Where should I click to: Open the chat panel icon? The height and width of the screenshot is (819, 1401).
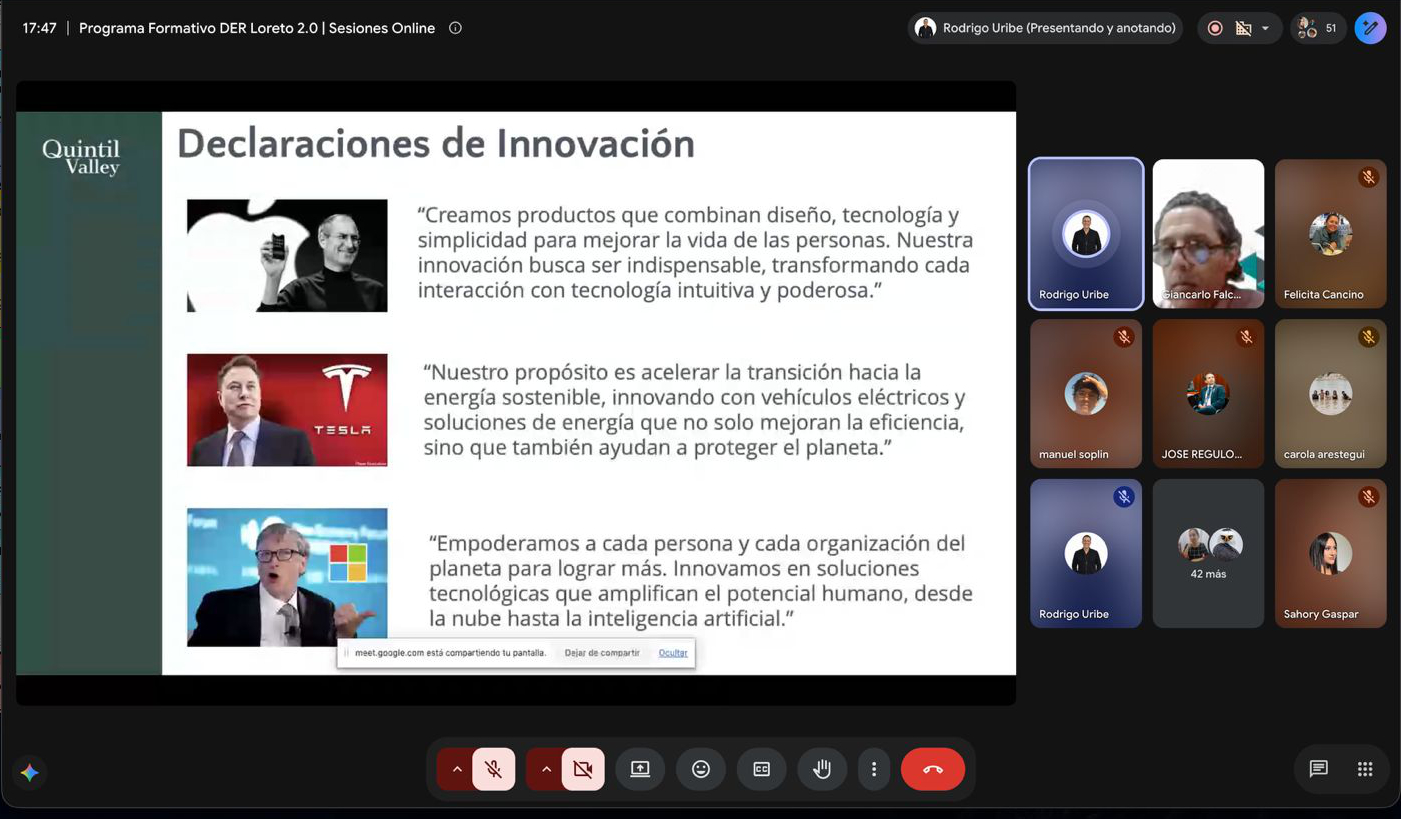(x=1318, y=769)
